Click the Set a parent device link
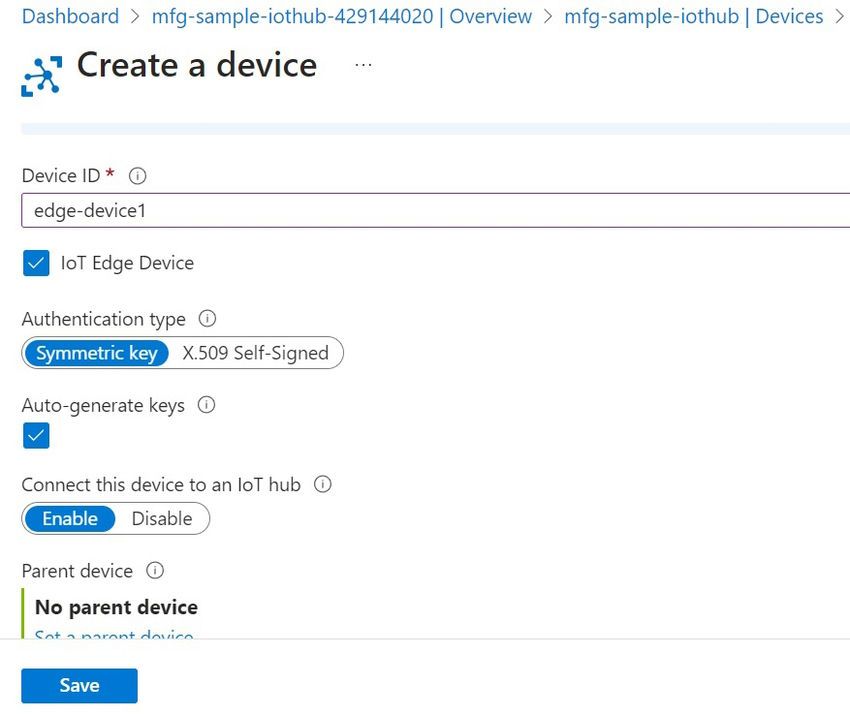This screenshot has width=850, height=716. click(x=113, y=637)
